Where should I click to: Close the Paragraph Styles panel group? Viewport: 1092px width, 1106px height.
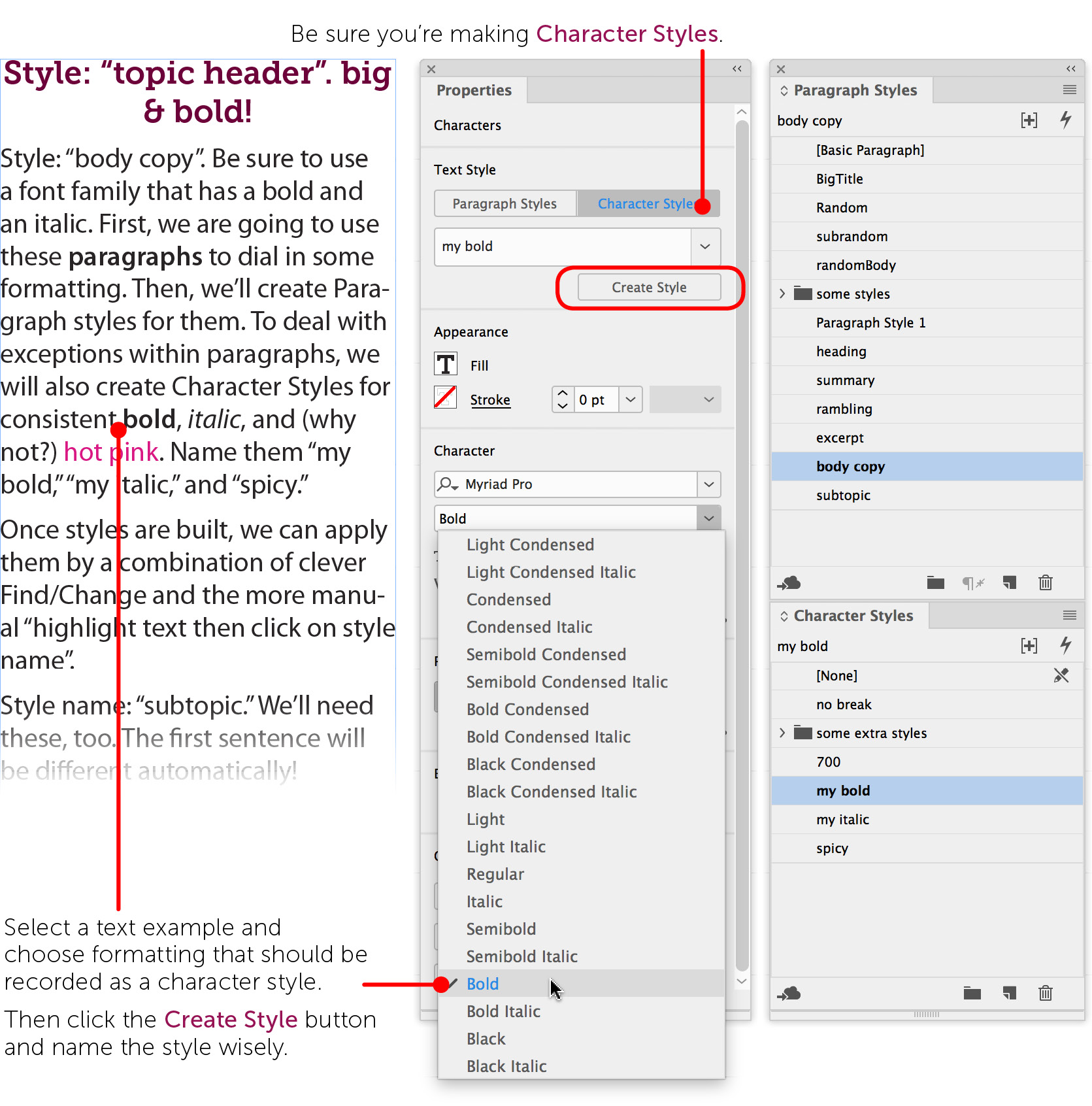pos(781,69)
